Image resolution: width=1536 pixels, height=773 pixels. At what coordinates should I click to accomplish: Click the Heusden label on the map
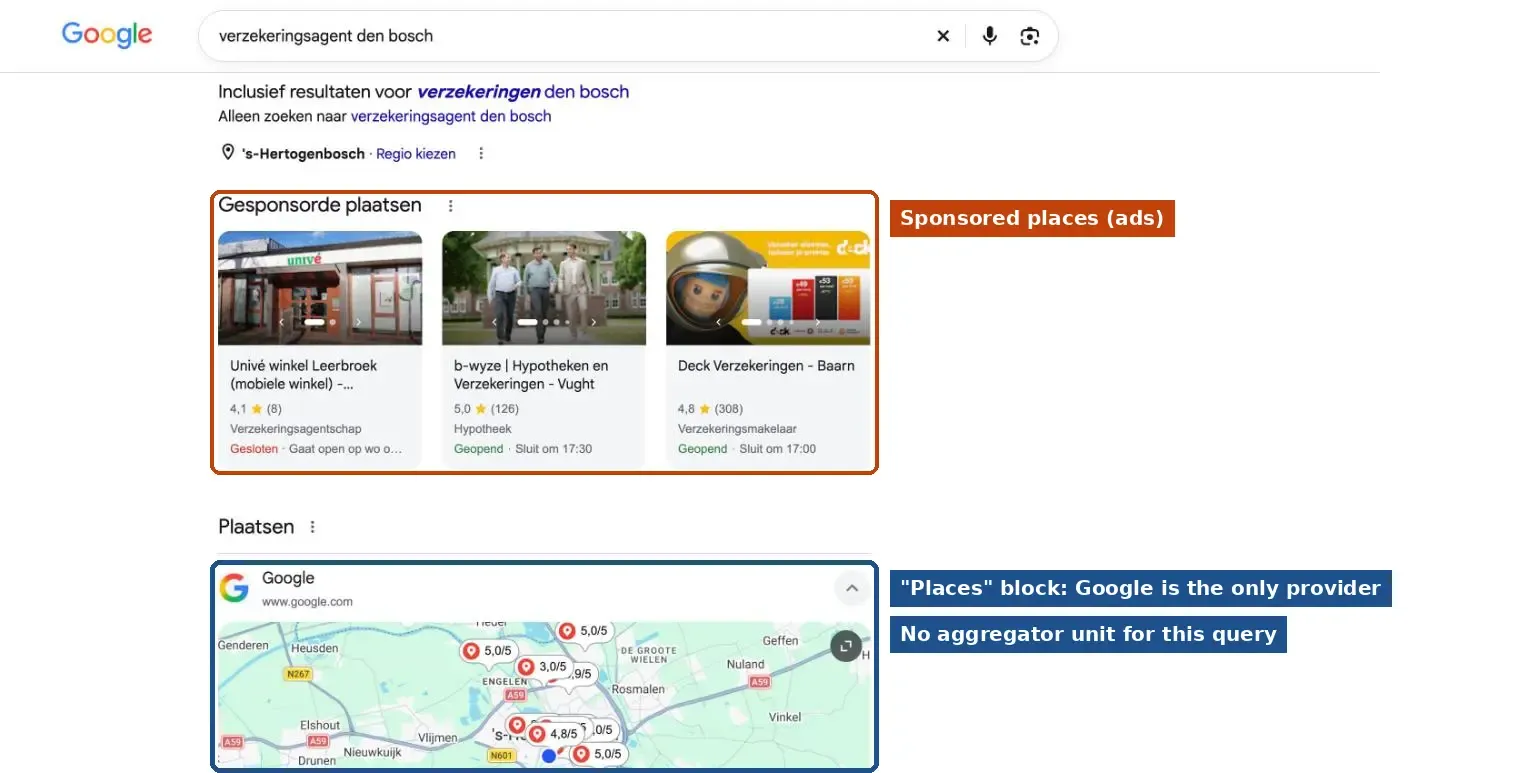point(315,648)
